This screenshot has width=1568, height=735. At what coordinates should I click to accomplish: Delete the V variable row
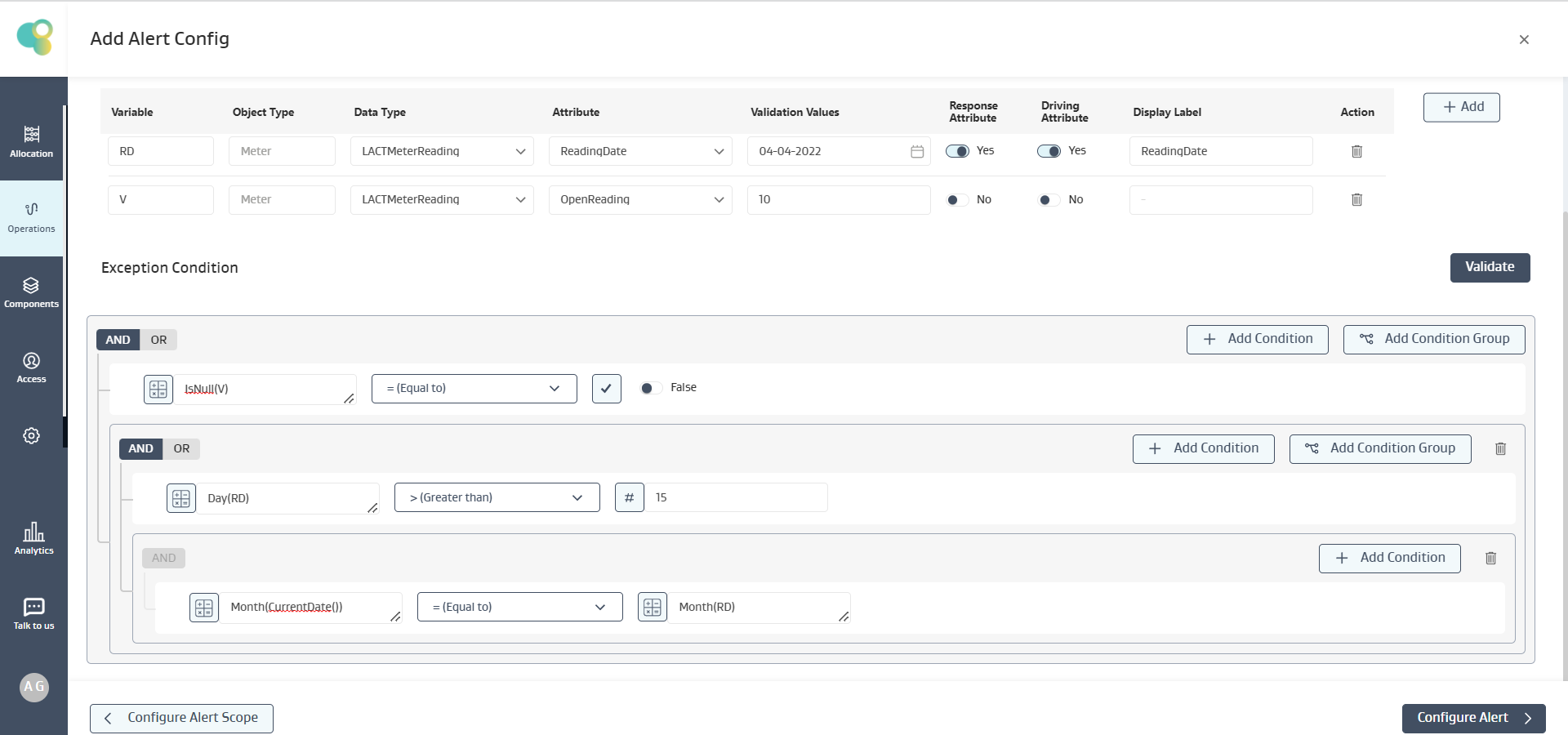coord(1356,199)
